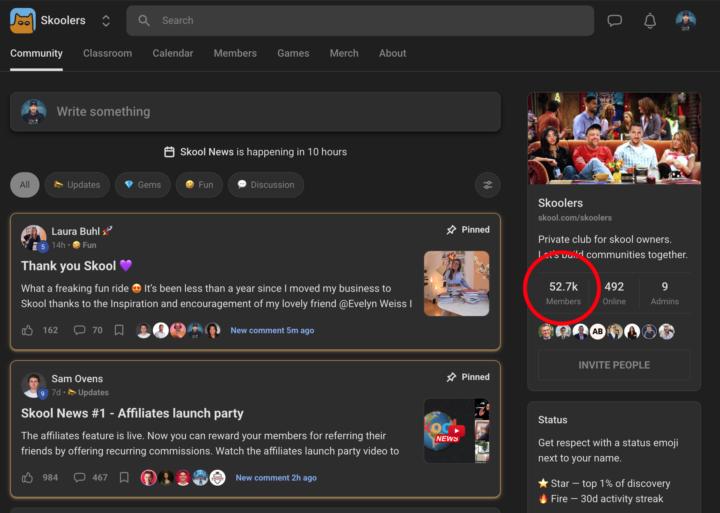This screenshot has height=513, width=720.
Task: Open comments on Thank you Skool post
Action: pyautogui.click(x=88, y=330)
